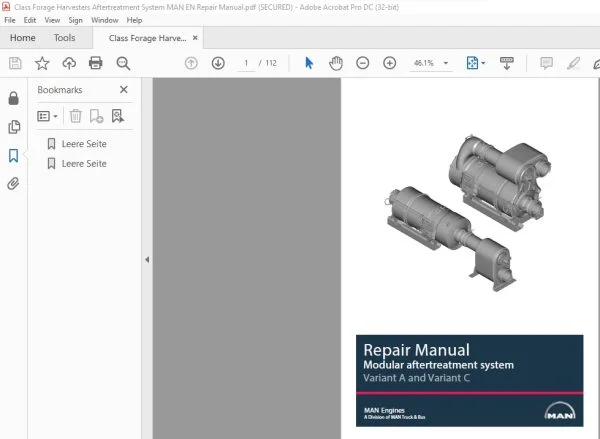
Task: Close the Bookmarks panel
Action: [x=124, y=90]
